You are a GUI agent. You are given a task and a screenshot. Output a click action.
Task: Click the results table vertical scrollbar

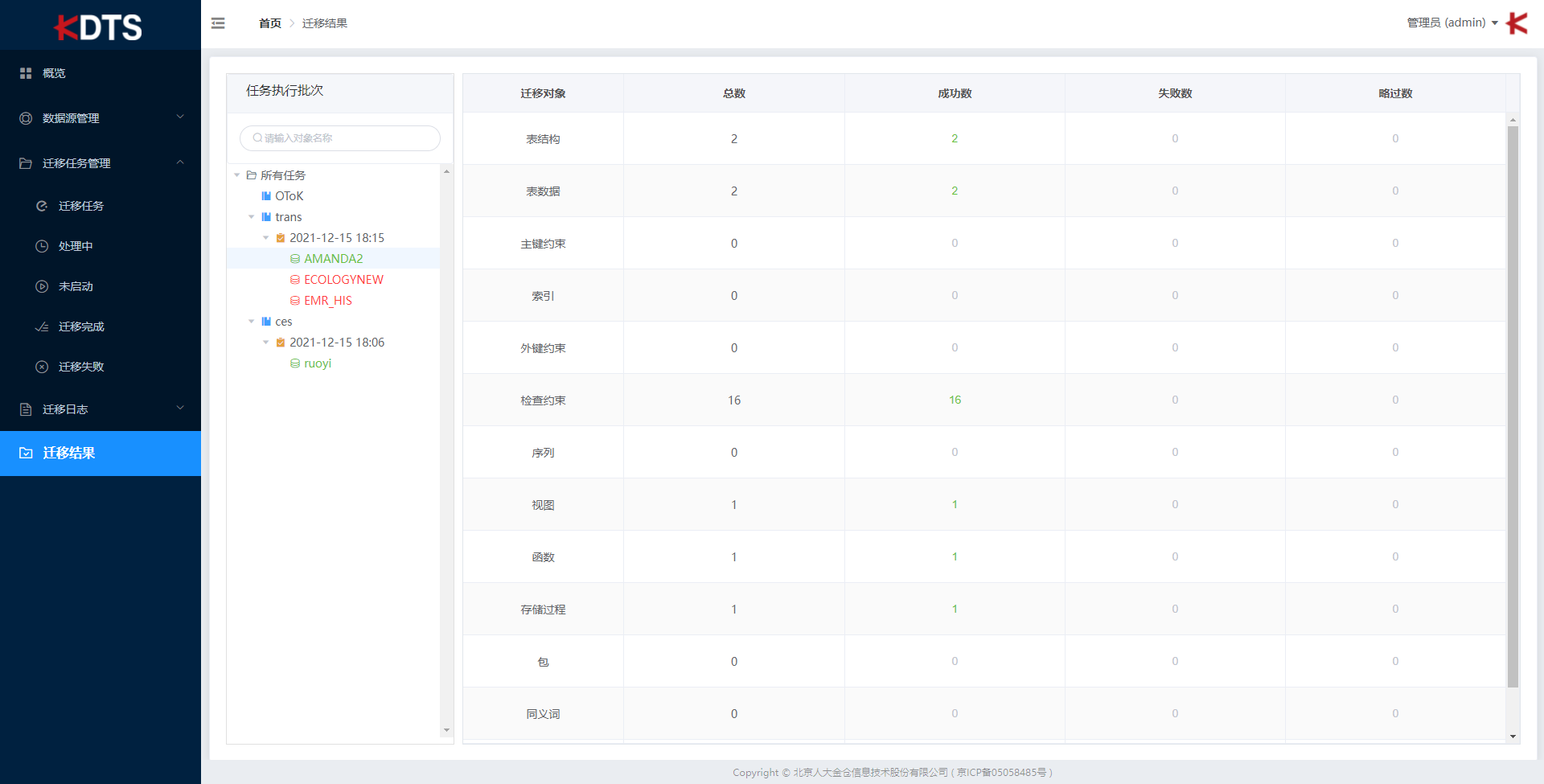1513,407
